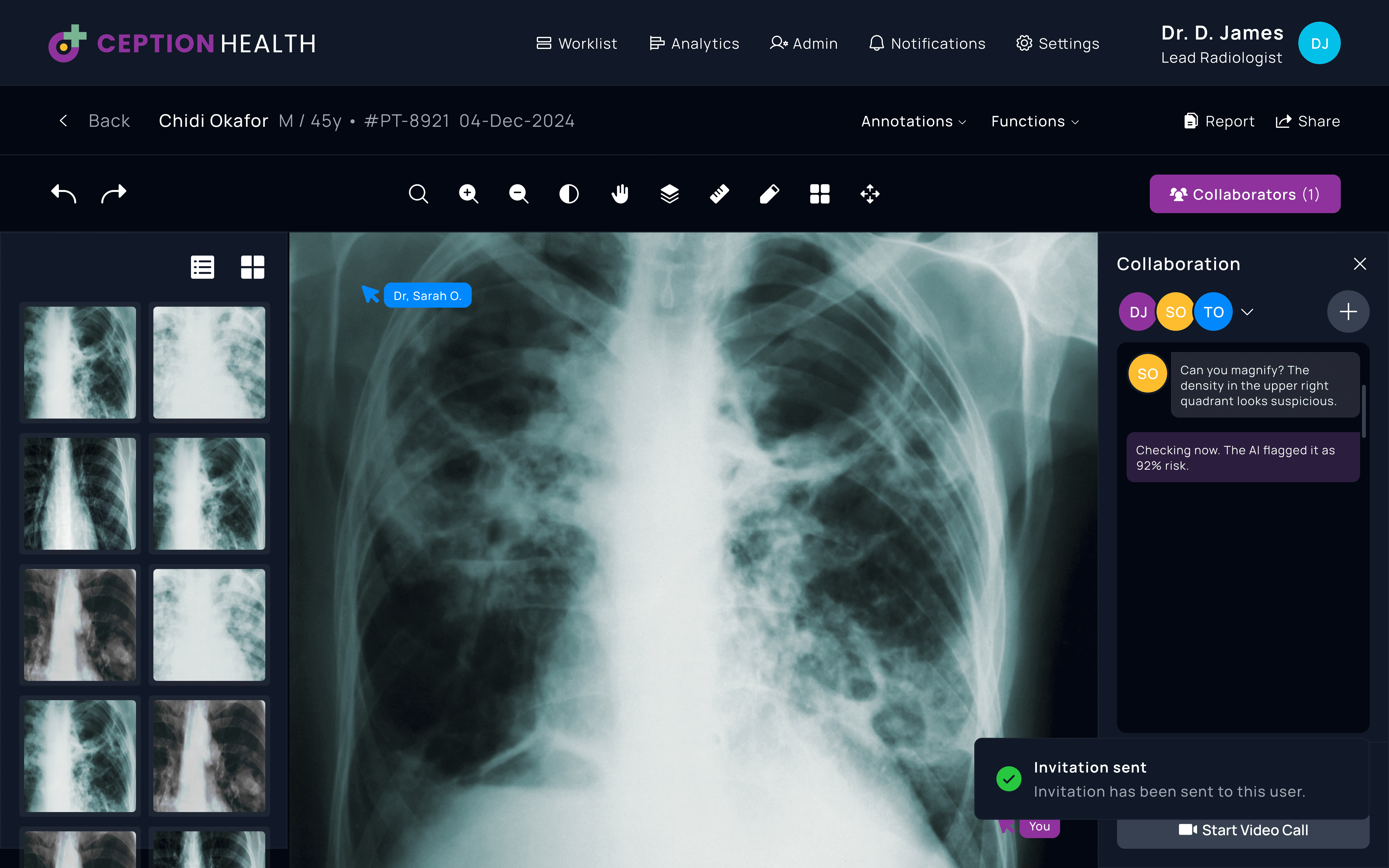Expand collaborator avatars list chevron
Screen dimensions: 1389x868
click(1247, 312)
